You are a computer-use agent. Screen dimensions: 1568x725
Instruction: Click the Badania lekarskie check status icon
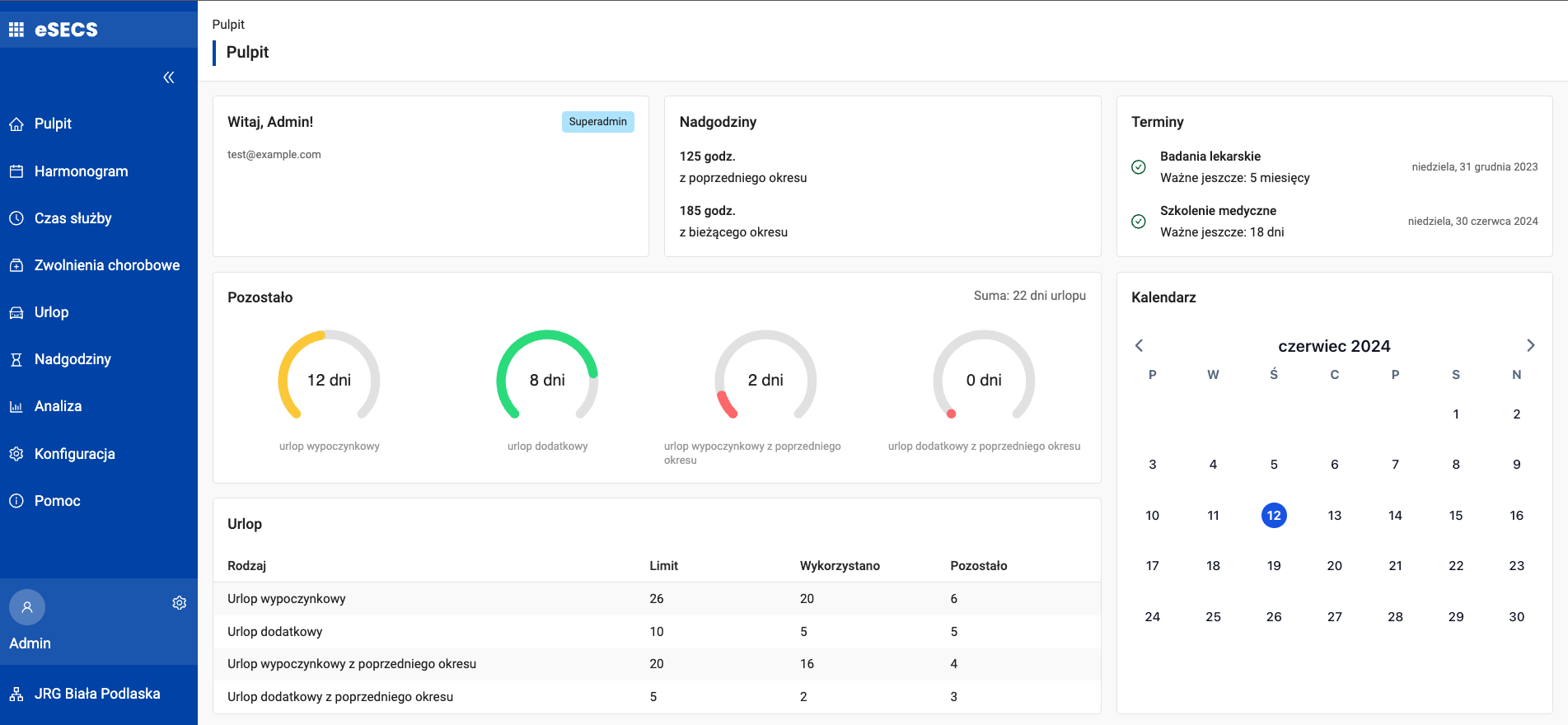pyautogui.click(x=1139, y=167)
